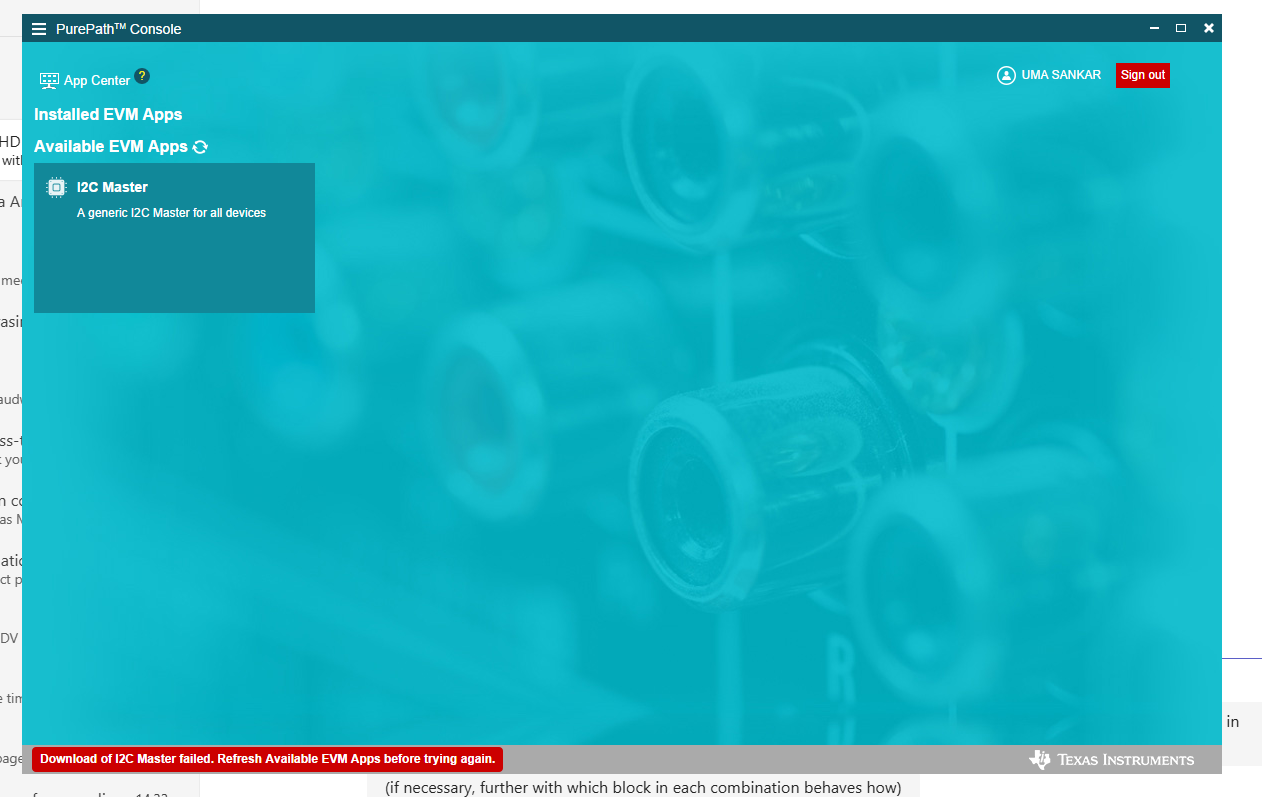Click the Installed EVM Apps heading

pyautogui.click(x=108, y=114)
